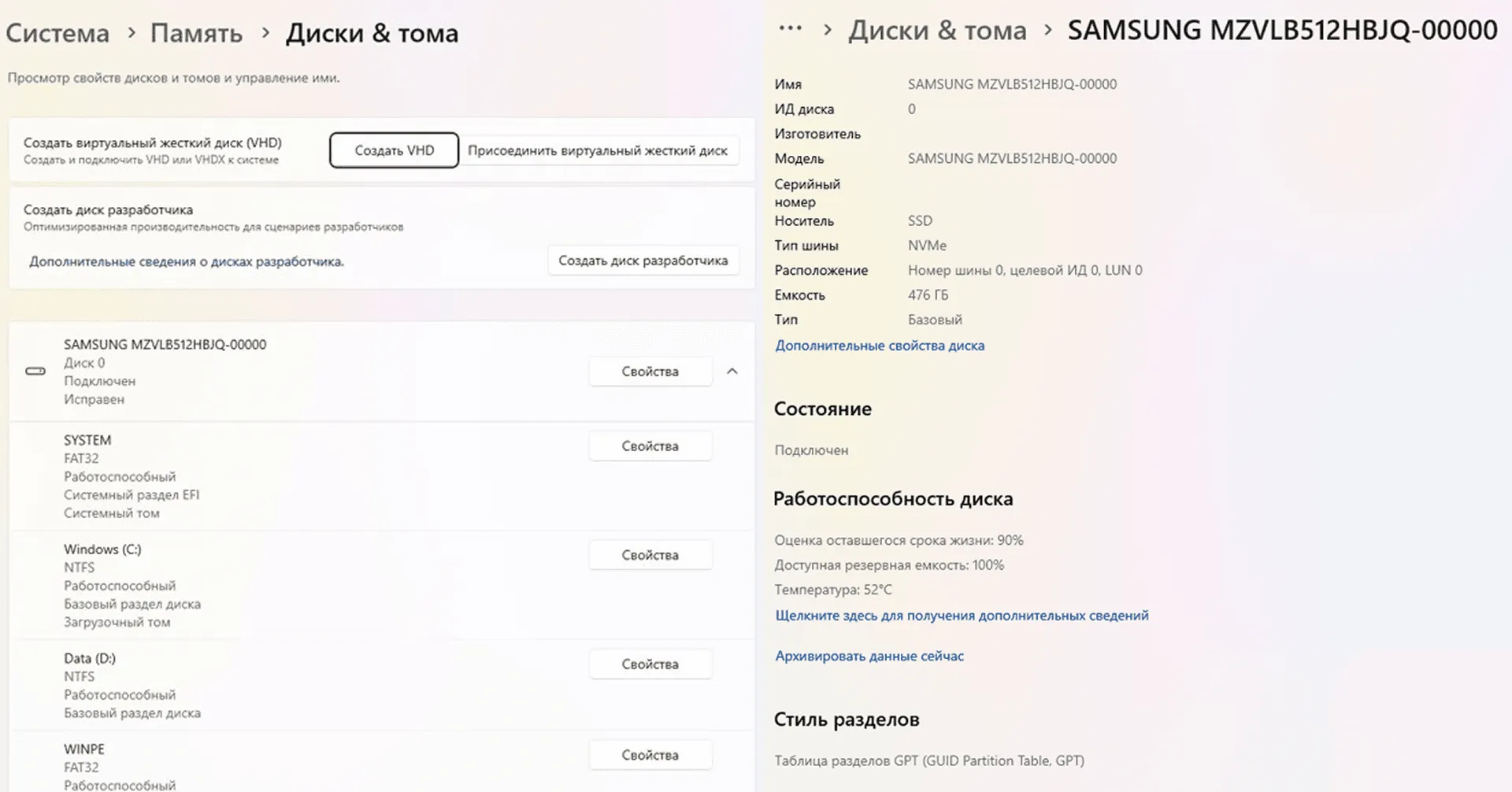Viewport: 1512px width, 792px height.
Task: Click Присоединить виртуальный жесткий диск
Action: pyautogui.click(x=599, y=150)
